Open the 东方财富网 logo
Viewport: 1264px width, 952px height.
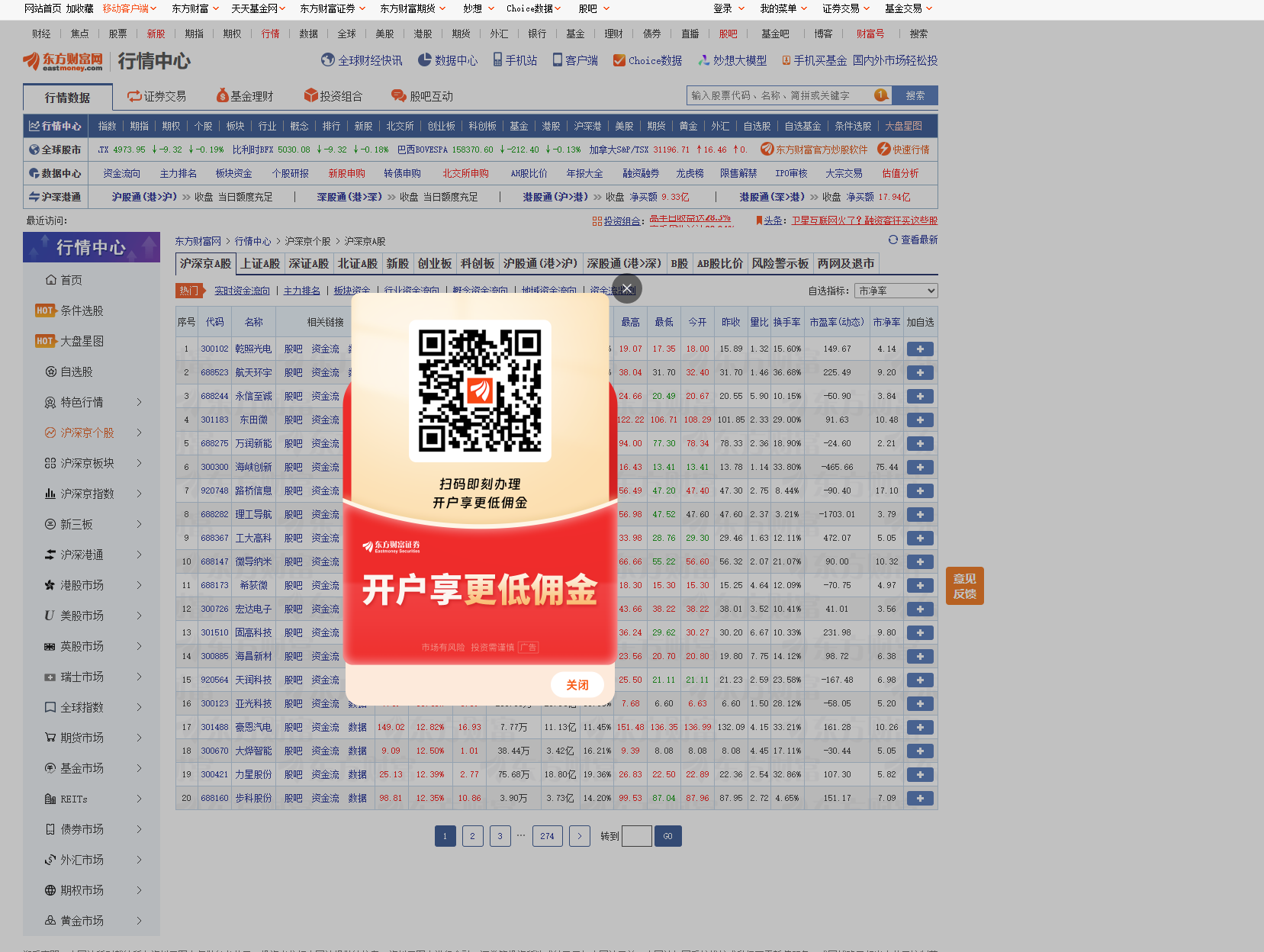[x=63, y=61]
